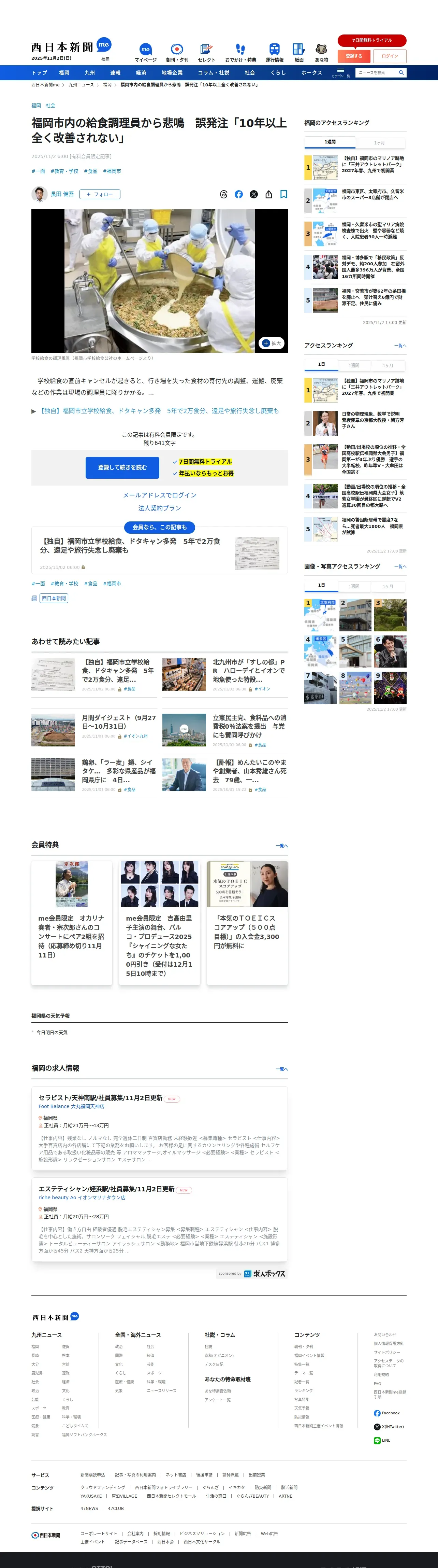Click 登録して続きを読む button
Image resolution: width=438 pixels, height=1568 pixels.
coord(122,467)
